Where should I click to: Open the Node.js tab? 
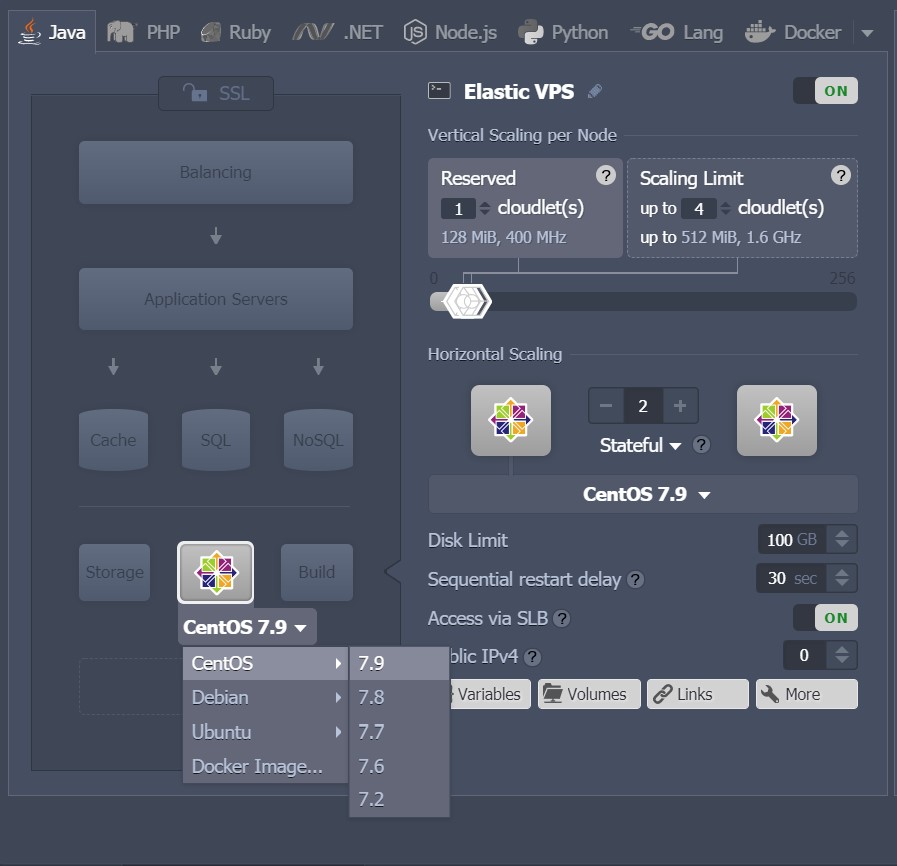click(x=450, y=32)
